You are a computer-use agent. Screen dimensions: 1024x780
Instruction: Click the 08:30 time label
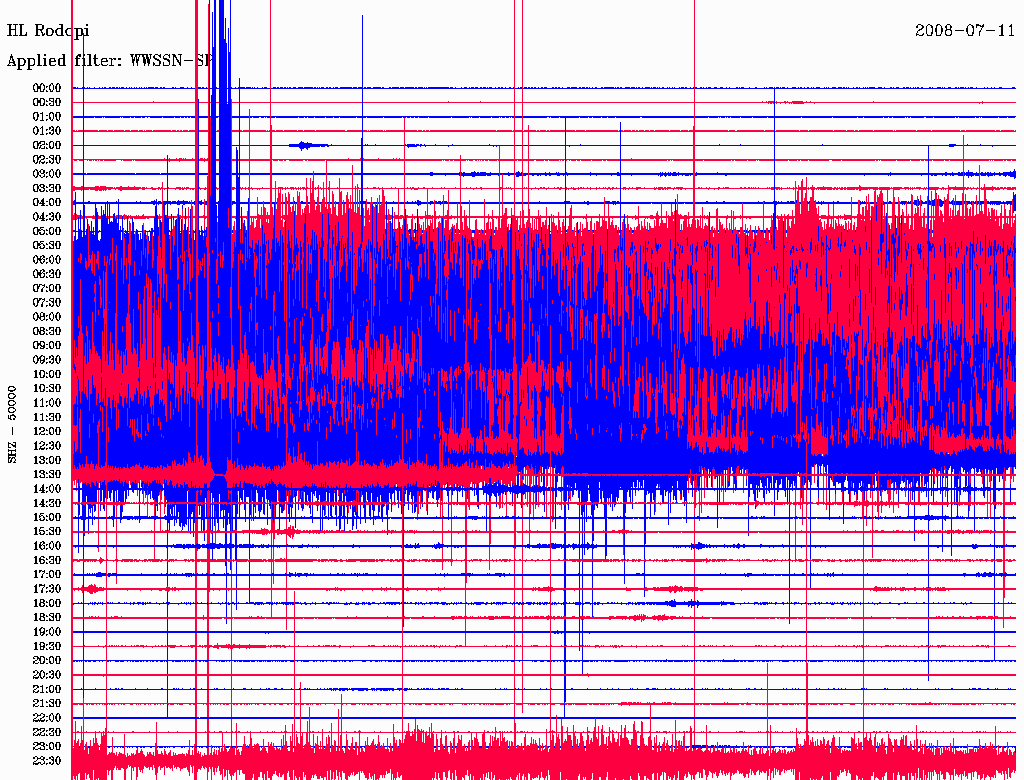point(47,331)
